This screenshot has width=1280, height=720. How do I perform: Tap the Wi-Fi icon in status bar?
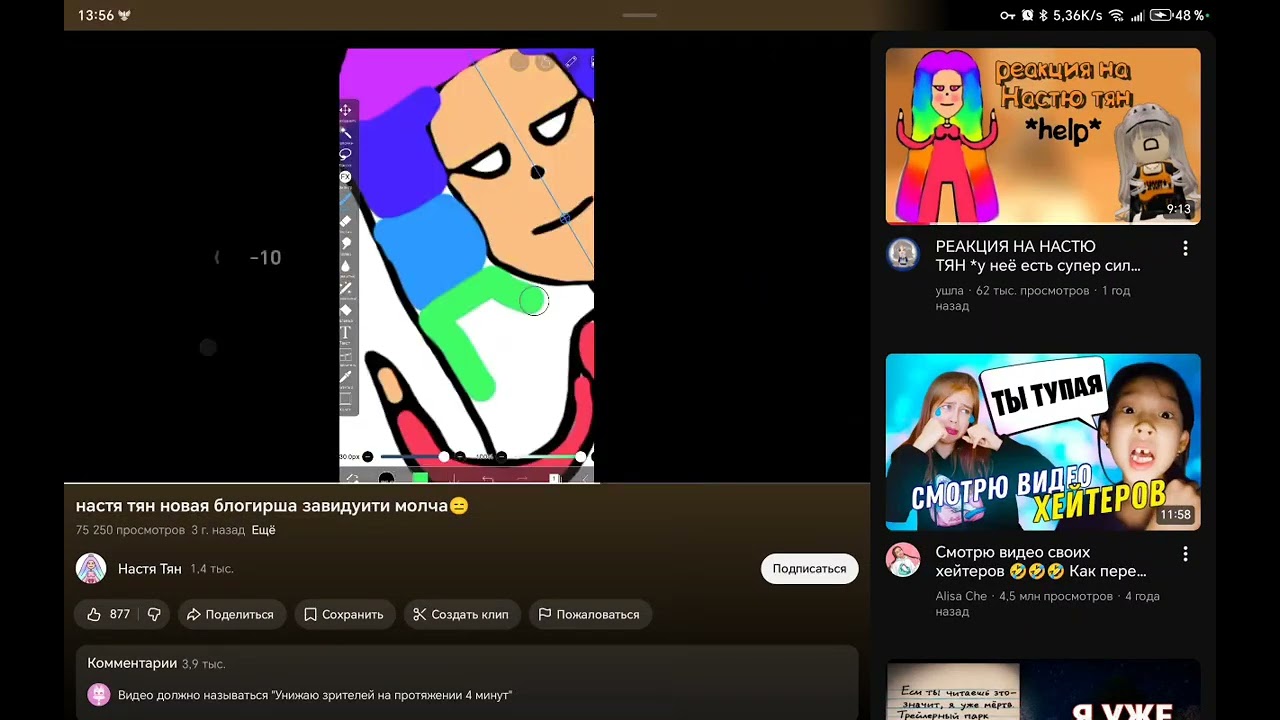1116,15
